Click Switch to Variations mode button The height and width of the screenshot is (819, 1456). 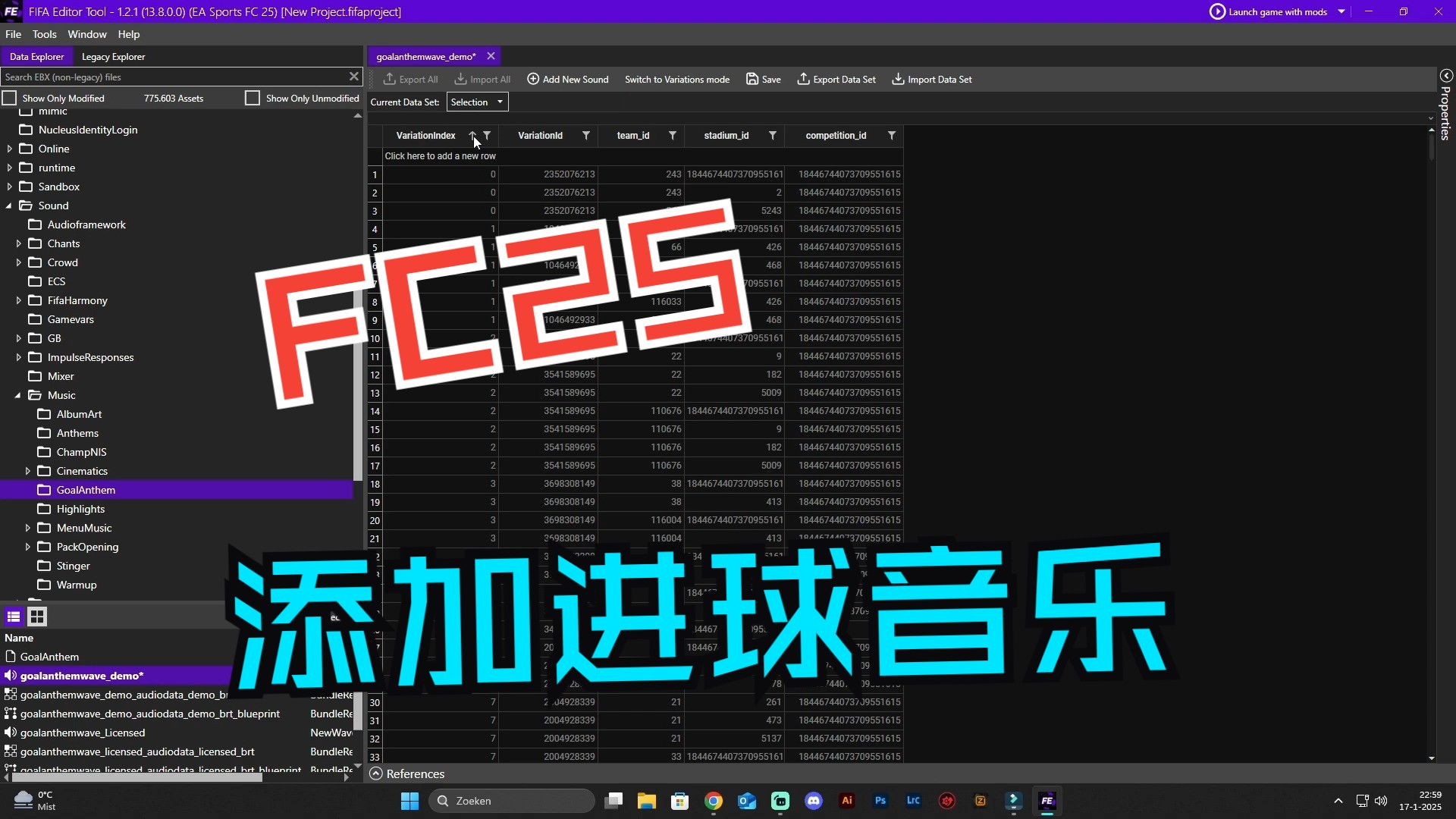pos(677,79)
